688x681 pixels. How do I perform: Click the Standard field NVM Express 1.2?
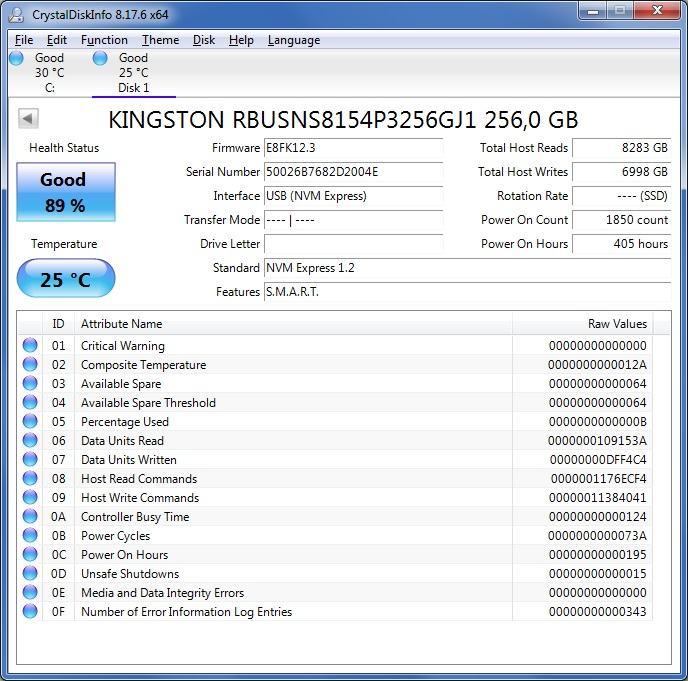click(468, 268)
